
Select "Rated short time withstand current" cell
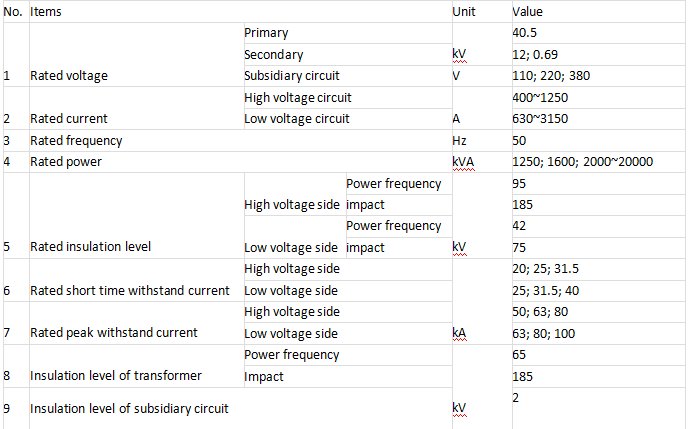pyautogui.click(x=129, y=290)
